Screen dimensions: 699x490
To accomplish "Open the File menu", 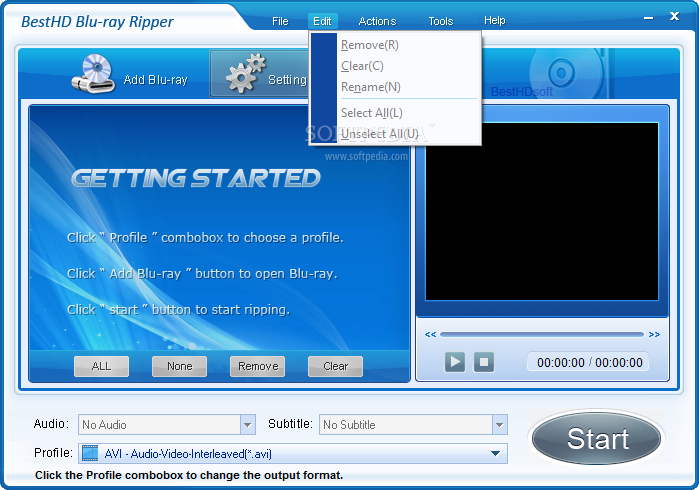I will coord(280,21).
